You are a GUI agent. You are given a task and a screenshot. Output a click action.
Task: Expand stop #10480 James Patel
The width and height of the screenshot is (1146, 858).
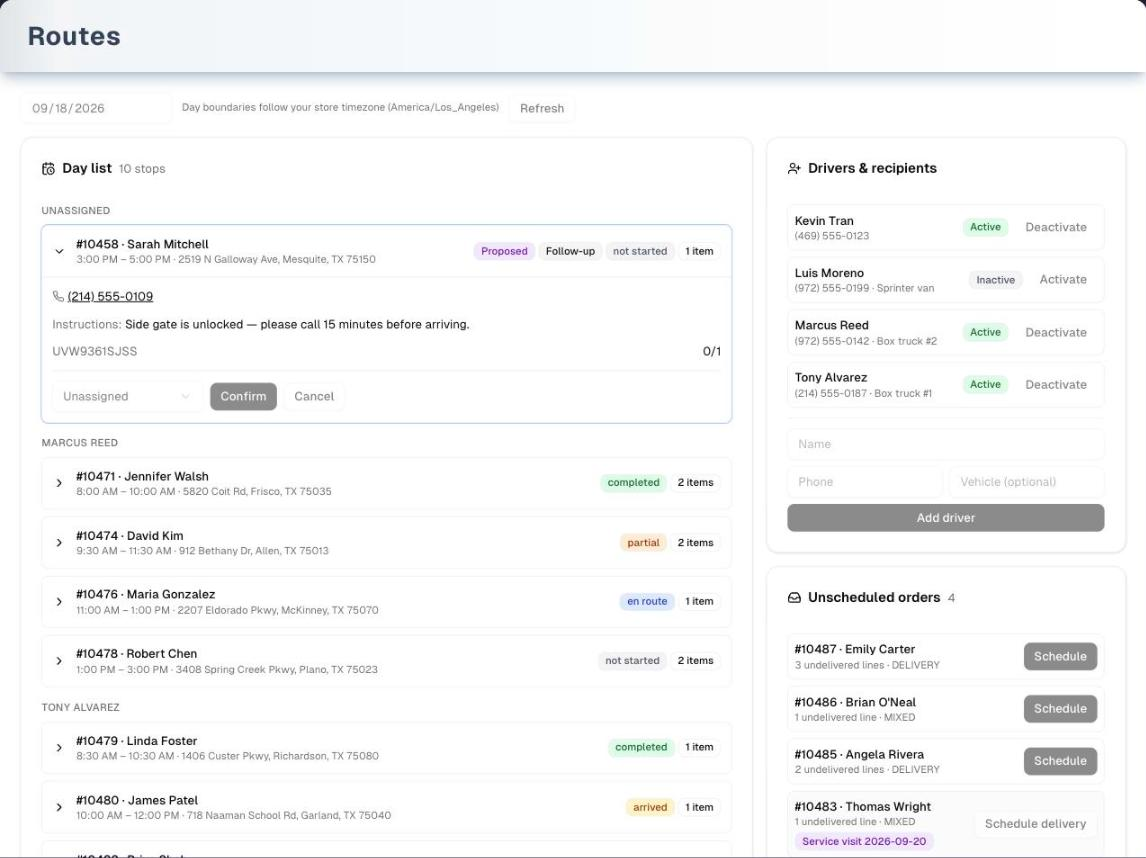pos(59,808)
